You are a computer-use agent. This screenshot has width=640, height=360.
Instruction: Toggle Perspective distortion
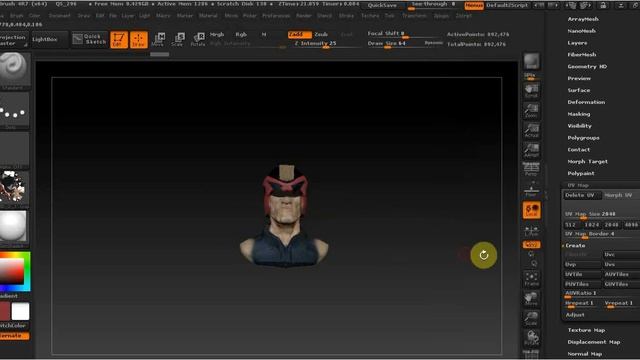pyautogui.click(x=531, y=169)
